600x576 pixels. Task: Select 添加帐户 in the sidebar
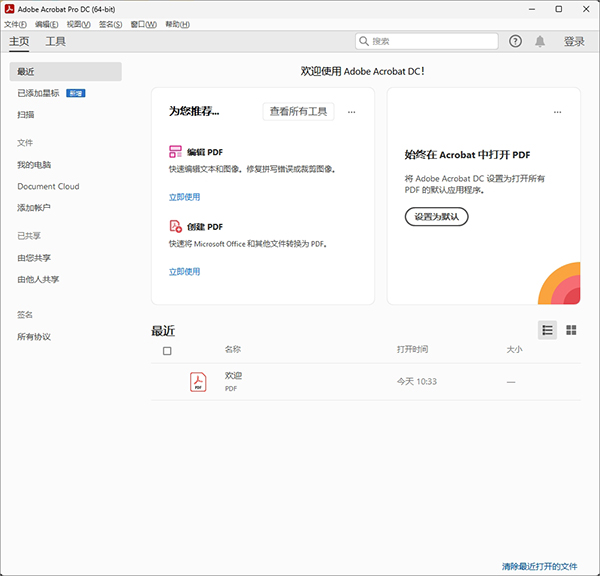(x=34, y=207)
